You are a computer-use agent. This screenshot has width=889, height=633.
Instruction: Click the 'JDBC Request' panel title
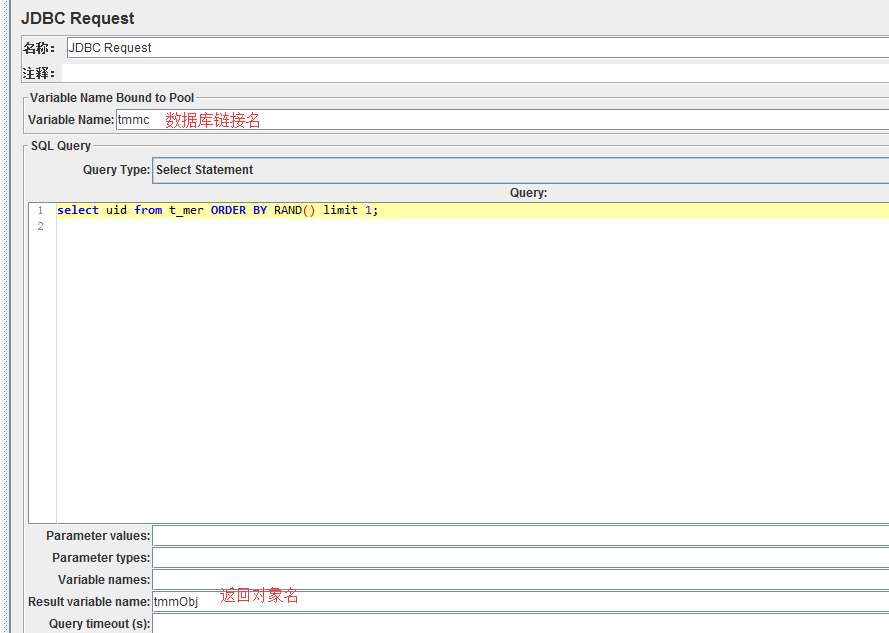pyautogui.click(x=78, y=19)
